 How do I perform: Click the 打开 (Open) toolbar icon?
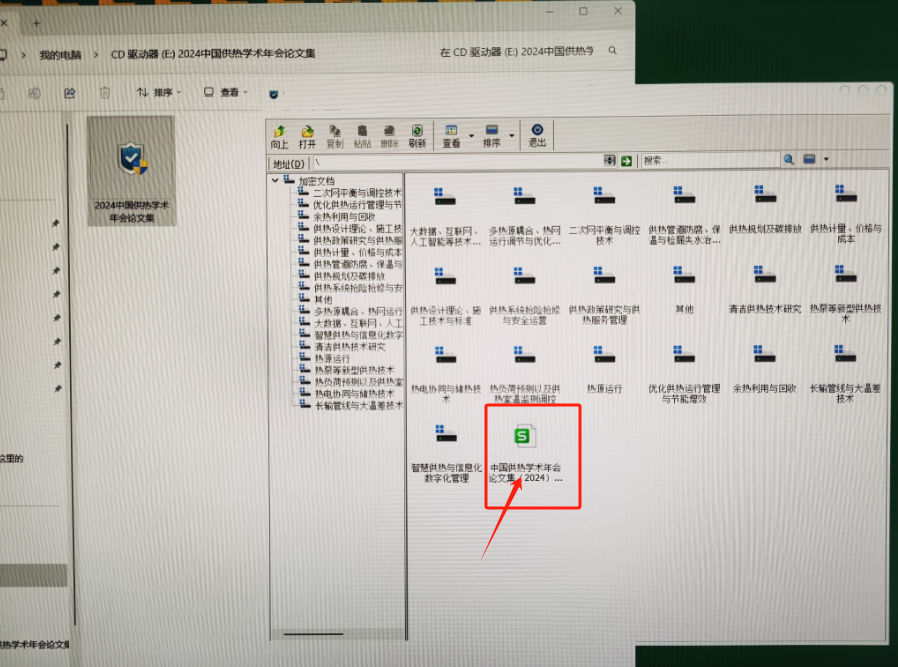(307, 135)
